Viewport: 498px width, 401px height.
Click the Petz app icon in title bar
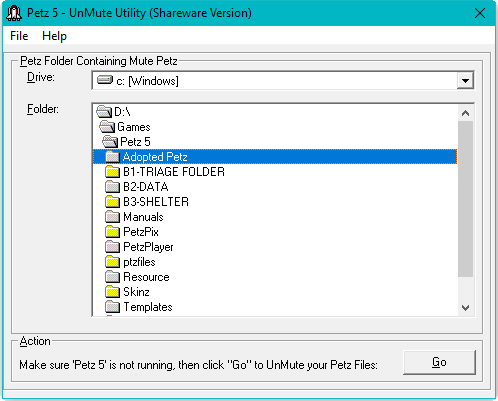pos(14,13)
